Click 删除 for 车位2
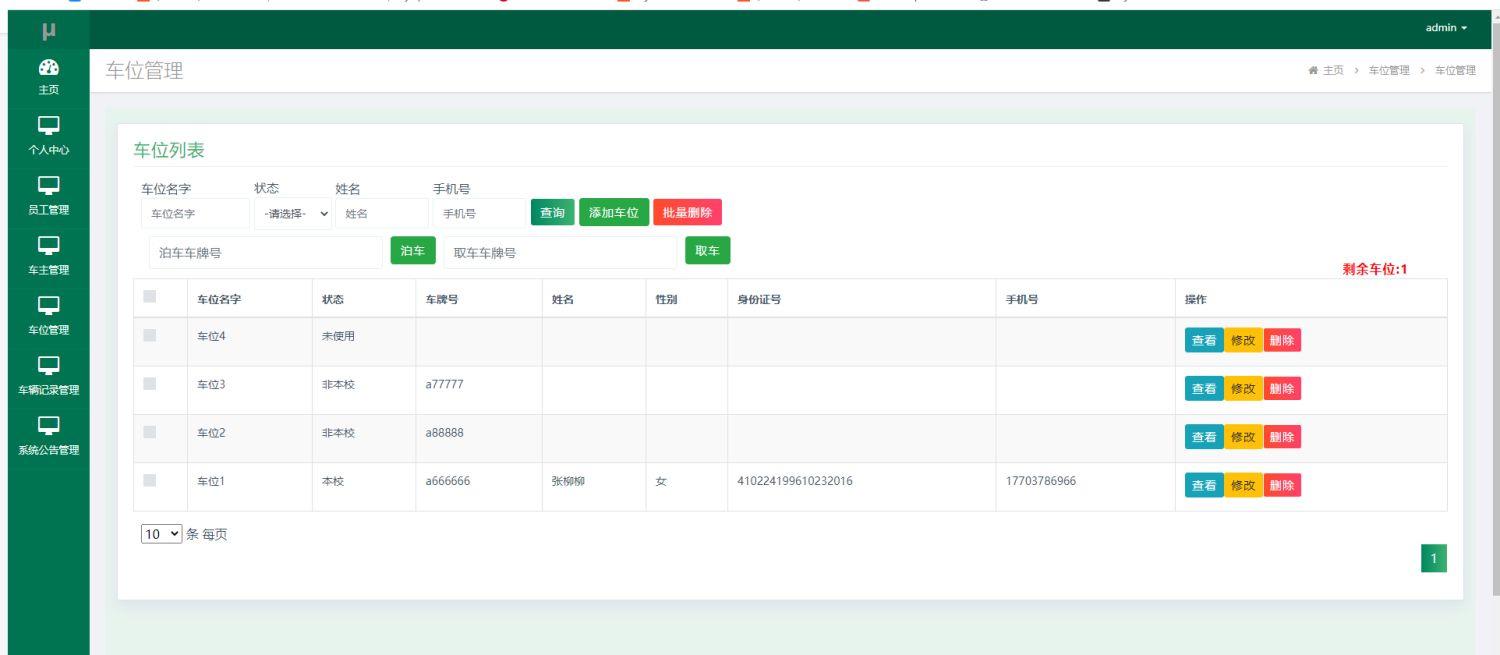Screen dimensions: 1500x655 click(x=1282, y=437)
